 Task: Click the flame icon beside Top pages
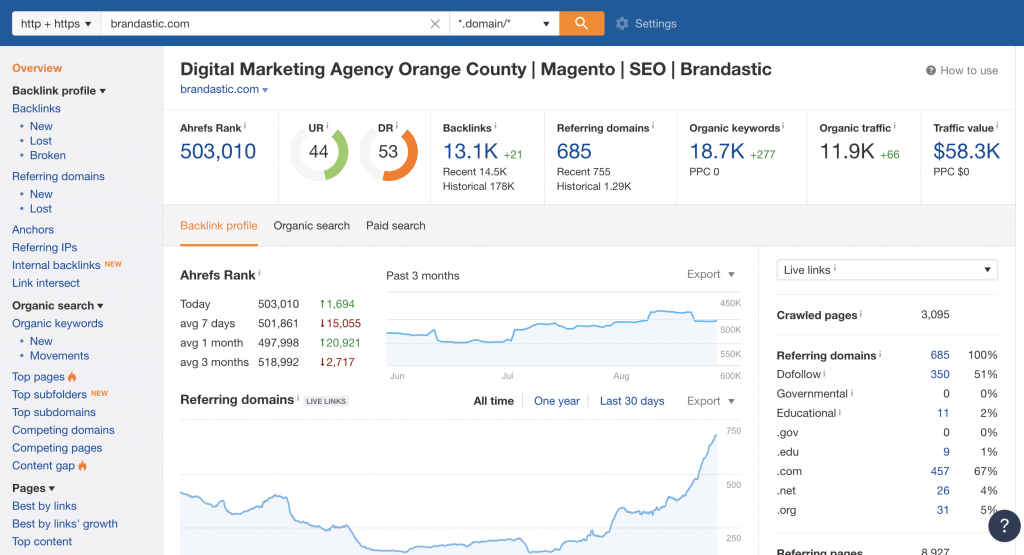[72, 377]
